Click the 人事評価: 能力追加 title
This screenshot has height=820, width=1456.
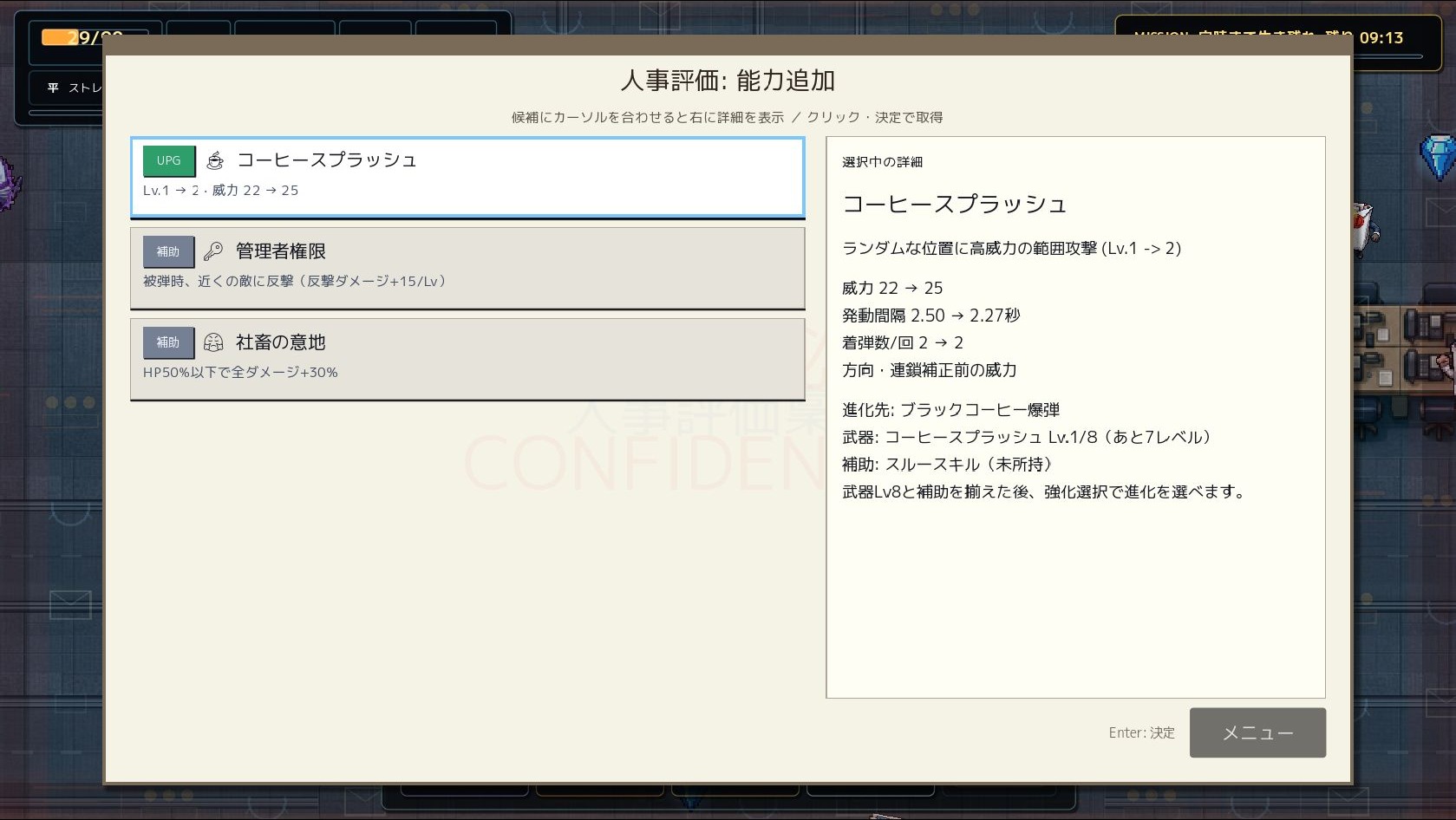tap(728, 81)
